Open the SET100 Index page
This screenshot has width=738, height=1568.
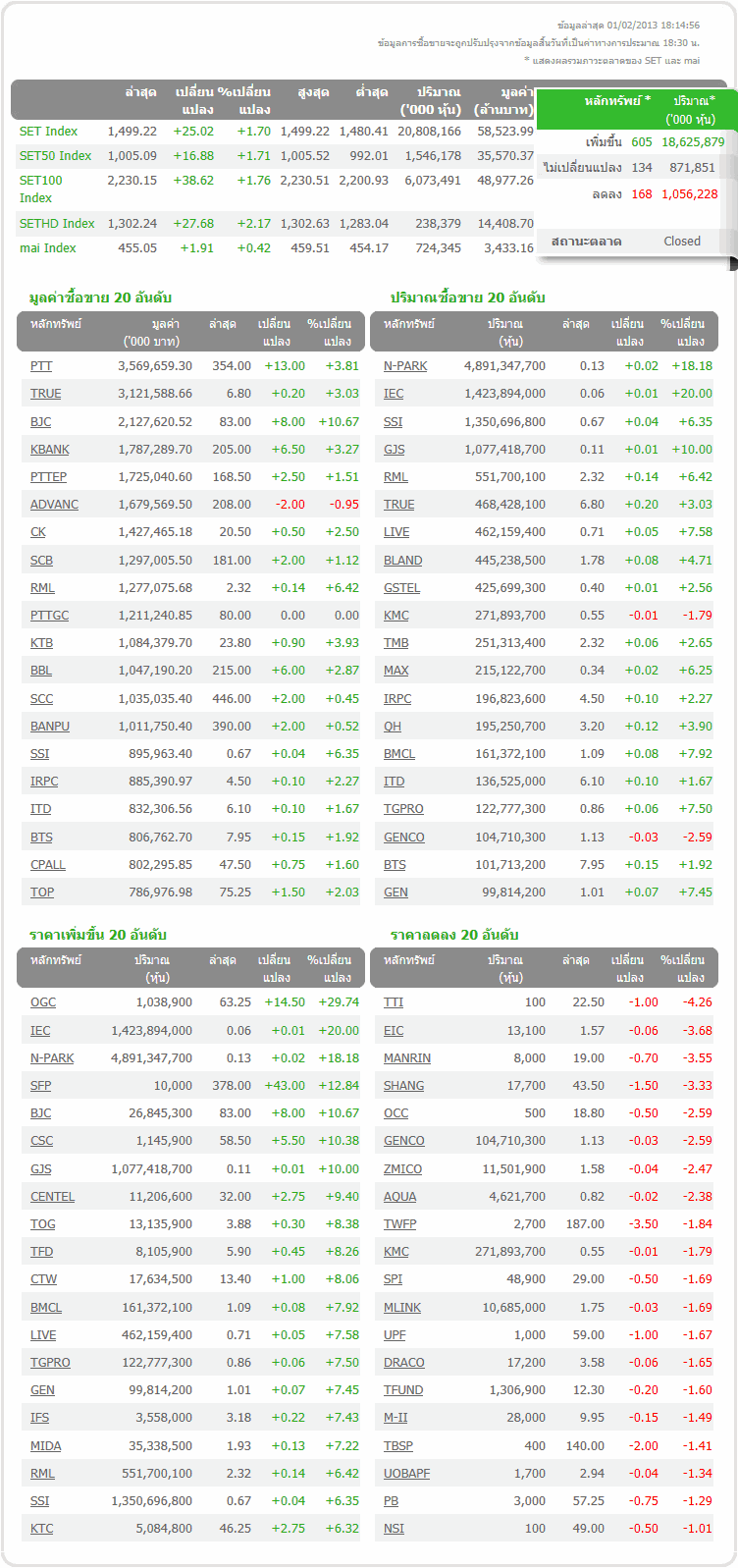point(40,181)
